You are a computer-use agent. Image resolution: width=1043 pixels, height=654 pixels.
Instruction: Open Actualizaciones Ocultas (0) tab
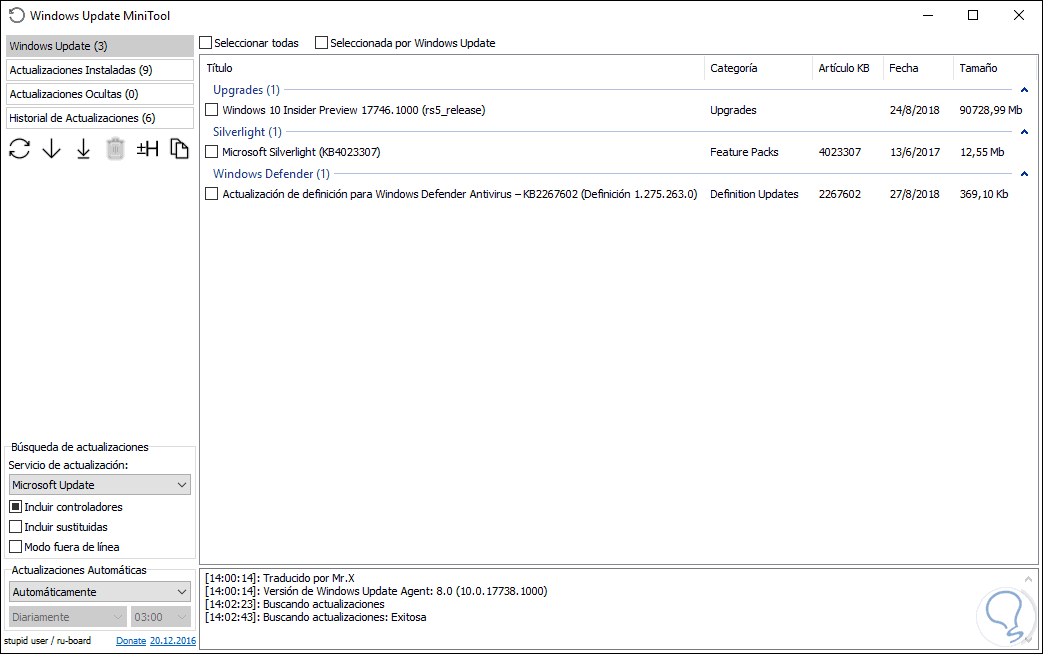tap(100, 94)
